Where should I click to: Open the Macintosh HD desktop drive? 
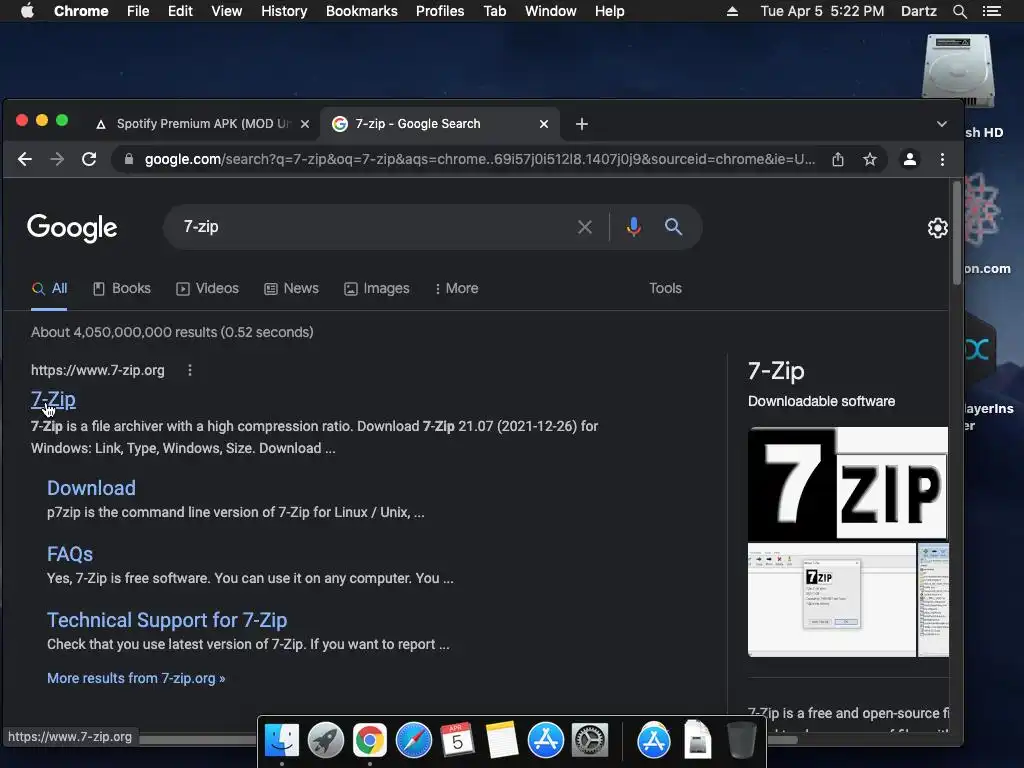pos(958,71)
